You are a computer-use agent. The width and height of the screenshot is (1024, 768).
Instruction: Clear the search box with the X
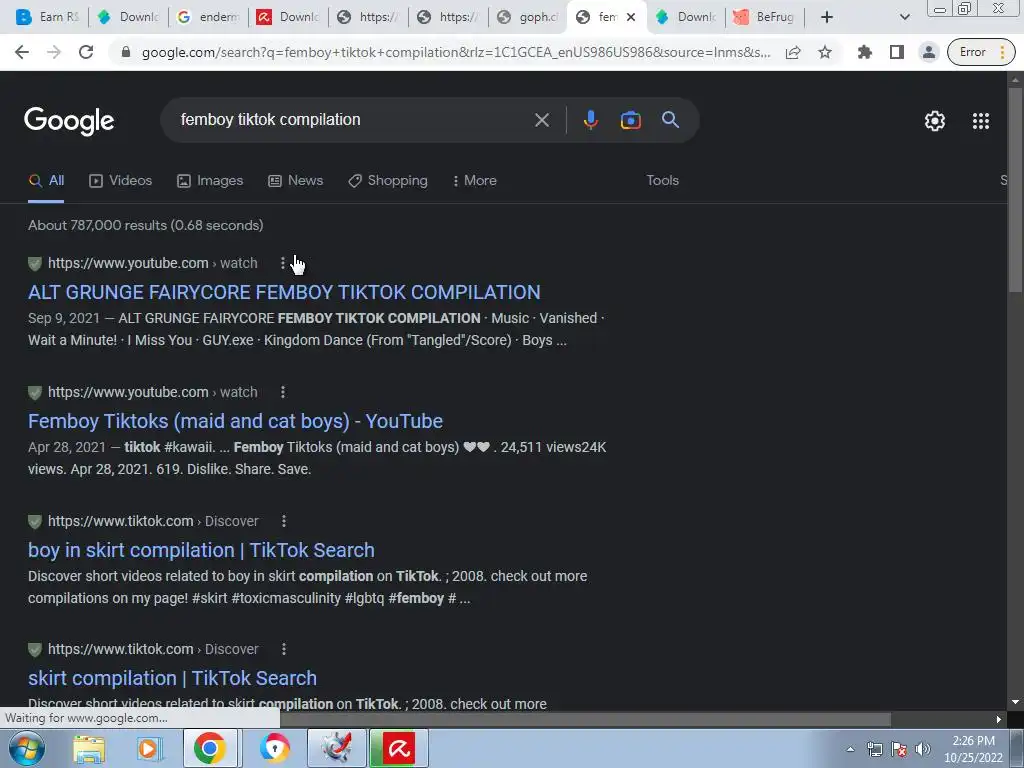click(x=541, y=120)
